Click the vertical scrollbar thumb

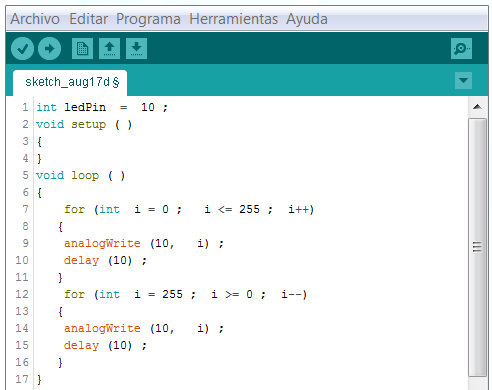click(477, 247)
